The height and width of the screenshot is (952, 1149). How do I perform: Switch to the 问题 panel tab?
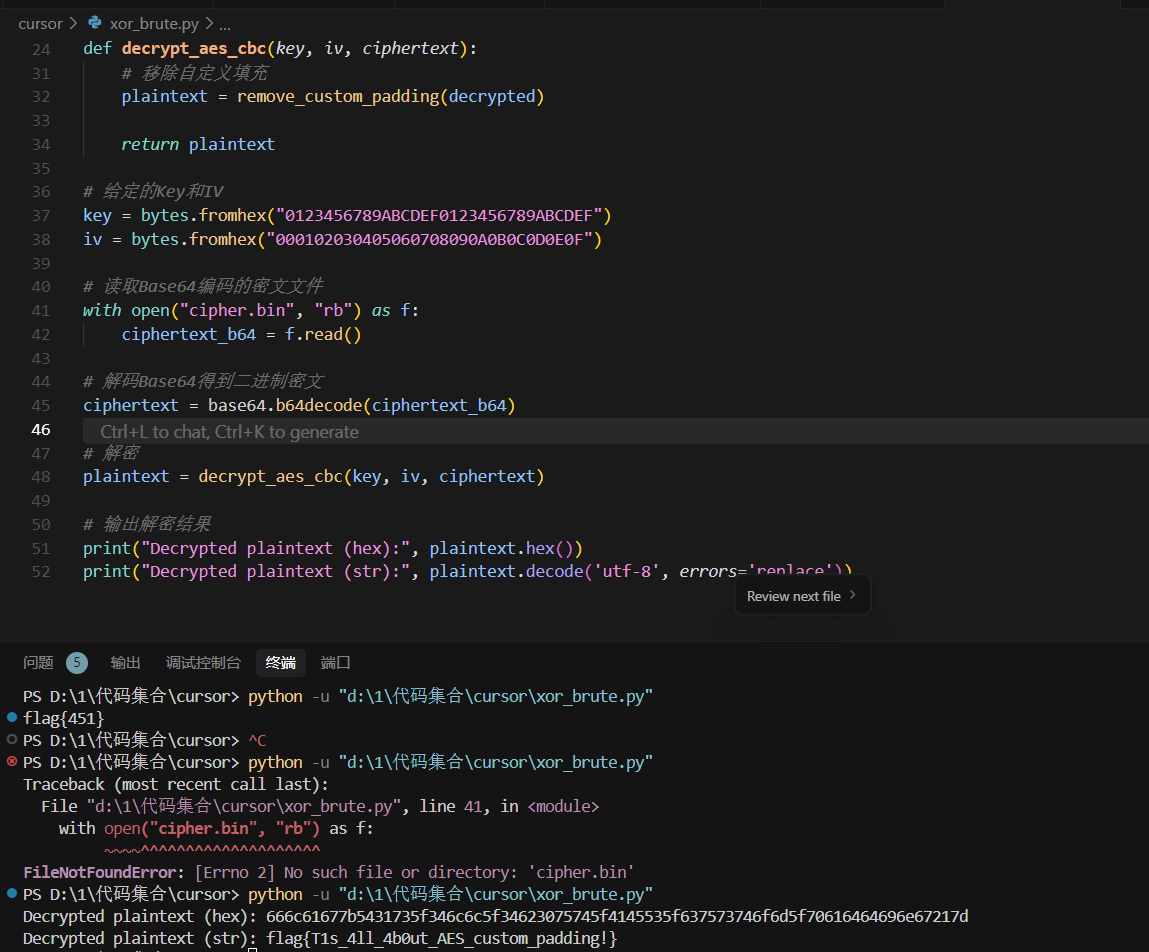[38, 663]
